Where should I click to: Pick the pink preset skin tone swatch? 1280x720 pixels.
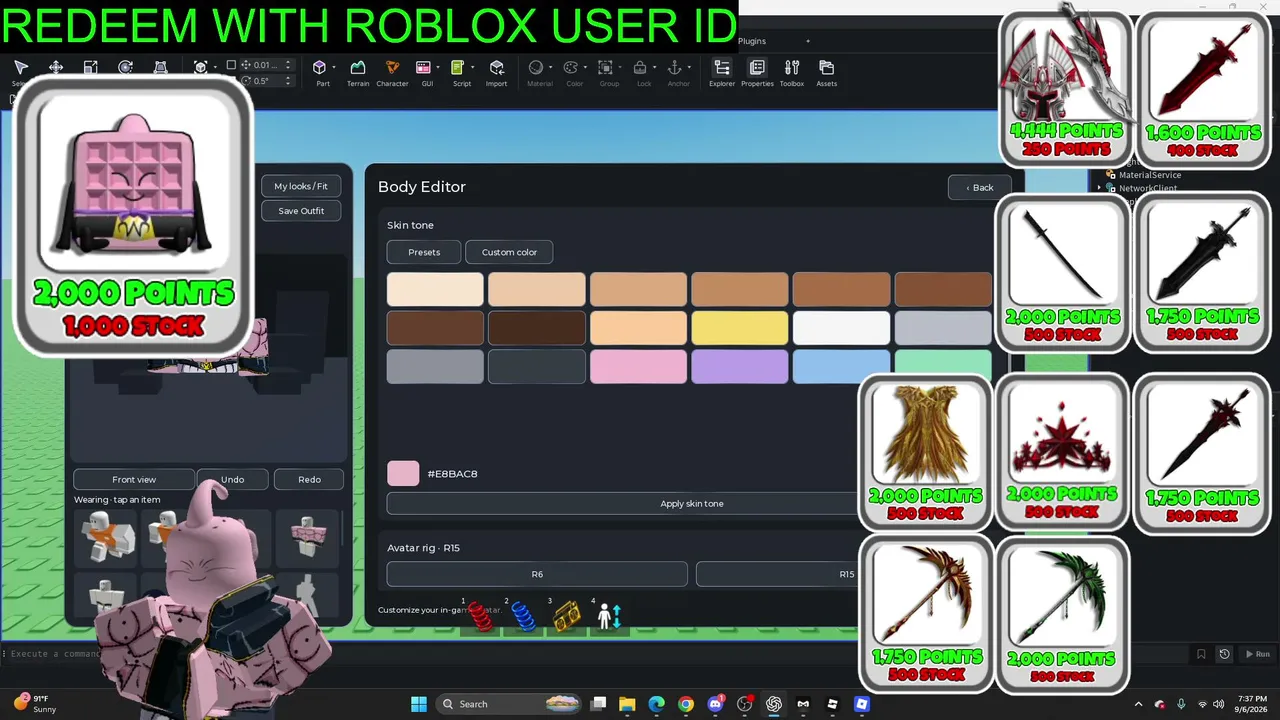pyautogui.click(x=638, y=366)
